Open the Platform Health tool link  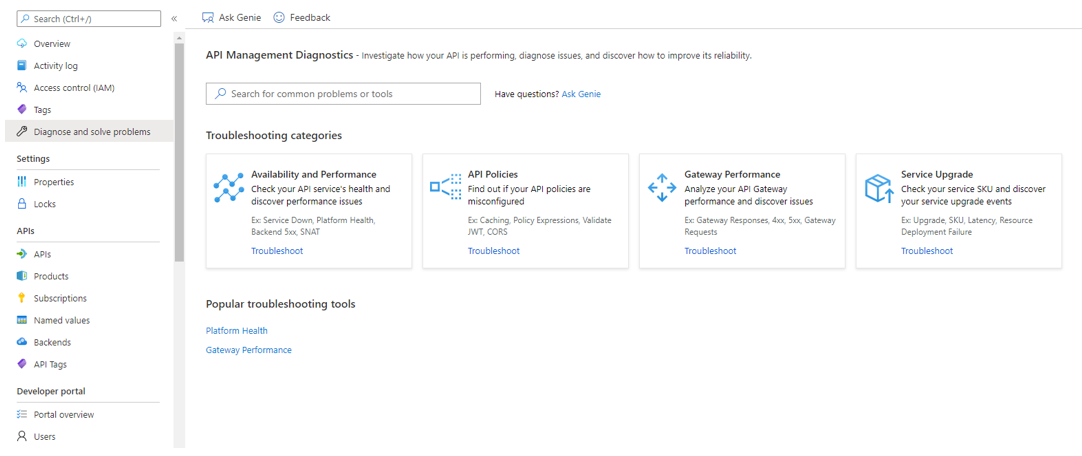(x=237, y=331)
